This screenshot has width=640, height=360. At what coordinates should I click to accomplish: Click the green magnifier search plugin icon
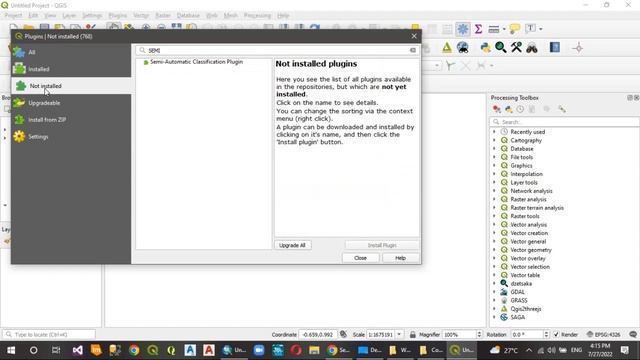coord(500,48)
